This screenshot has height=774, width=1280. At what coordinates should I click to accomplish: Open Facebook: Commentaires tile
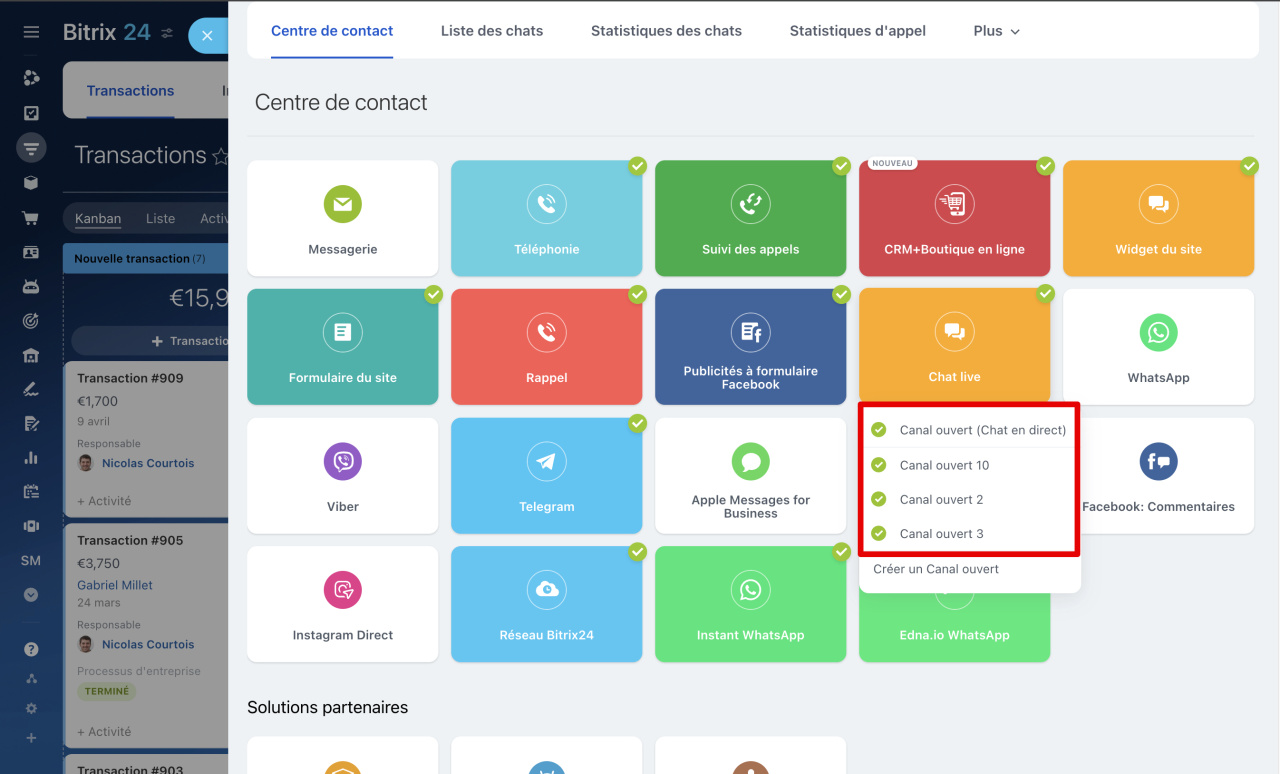pyautogui.click(x=1167, y=475)
